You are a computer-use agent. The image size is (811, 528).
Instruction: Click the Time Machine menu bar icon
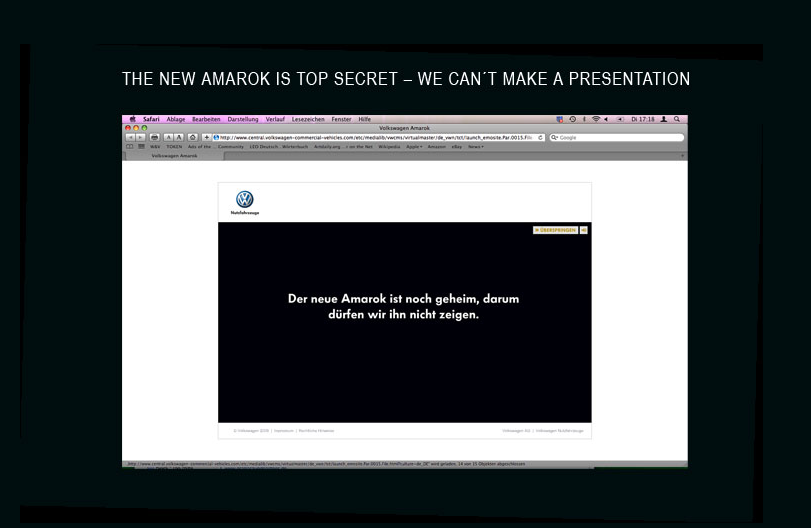point(573,119)
